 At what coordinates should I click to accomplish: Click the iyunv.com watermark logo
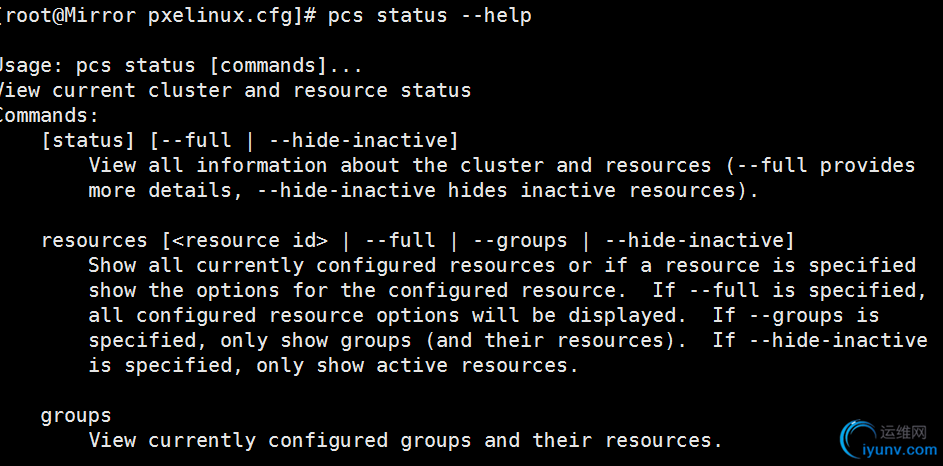(x=889, y=441)
